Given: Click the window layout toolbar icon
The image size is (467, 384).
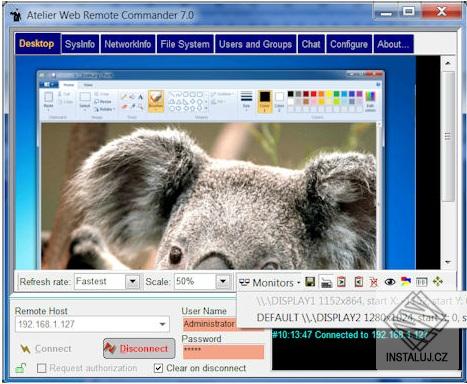Looking at the screenshot, I should (422, 282).
